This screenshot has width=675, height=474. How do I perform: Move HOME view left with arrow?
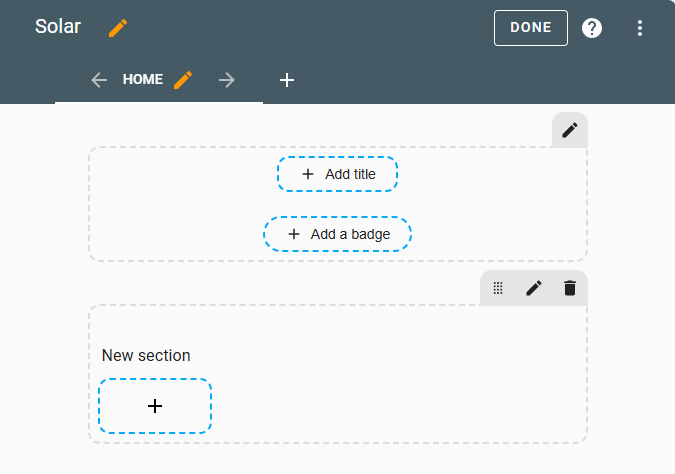click(x=99, y=80)
